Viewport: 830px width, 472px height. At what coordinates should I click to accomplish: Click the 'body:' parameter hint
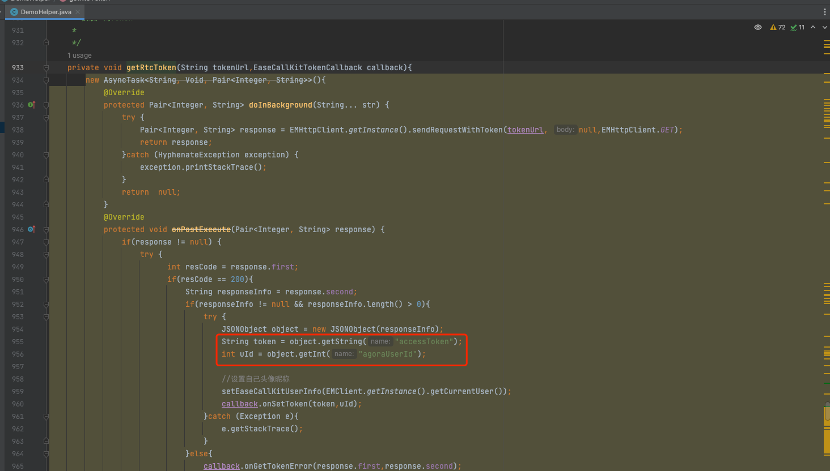click(x=565, y=130)
